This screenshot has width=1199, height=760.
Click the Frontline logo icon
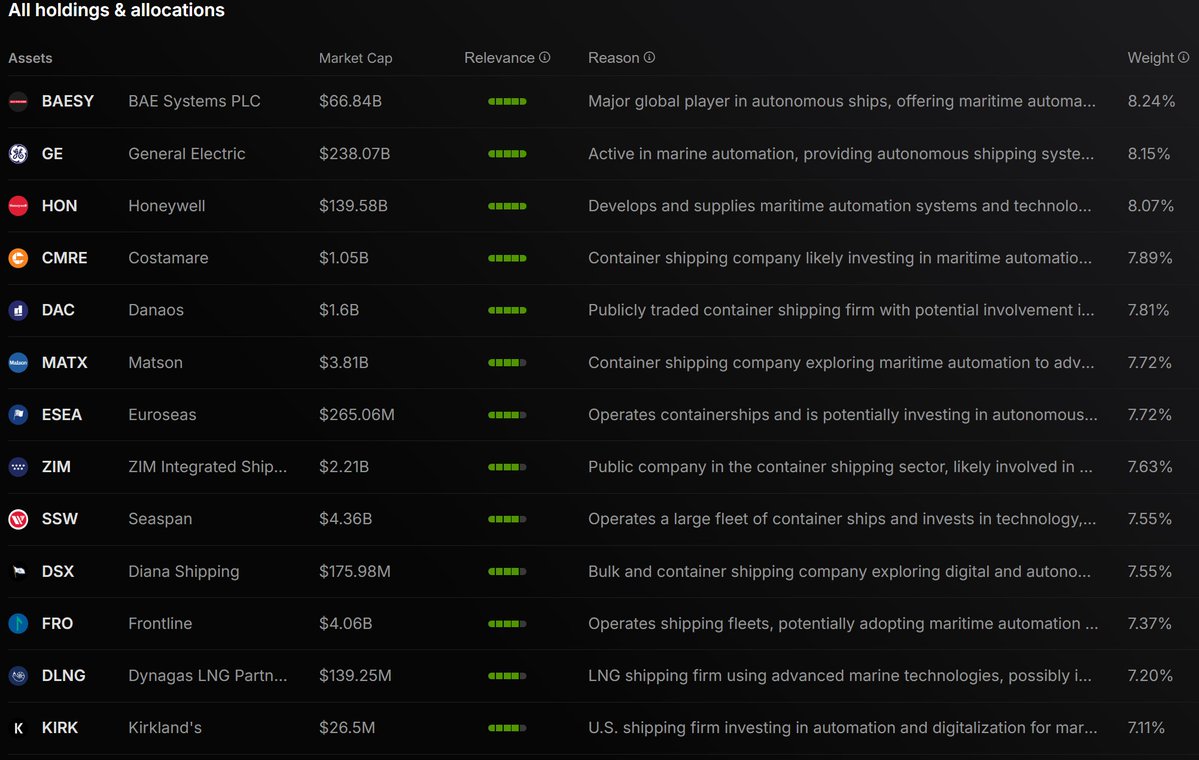click(18, 623)
